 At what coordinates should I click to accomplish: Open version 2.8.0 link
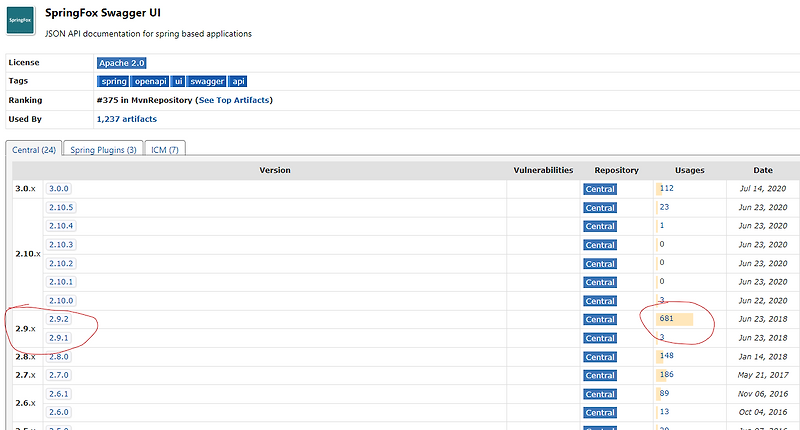(x=59, y=356)
